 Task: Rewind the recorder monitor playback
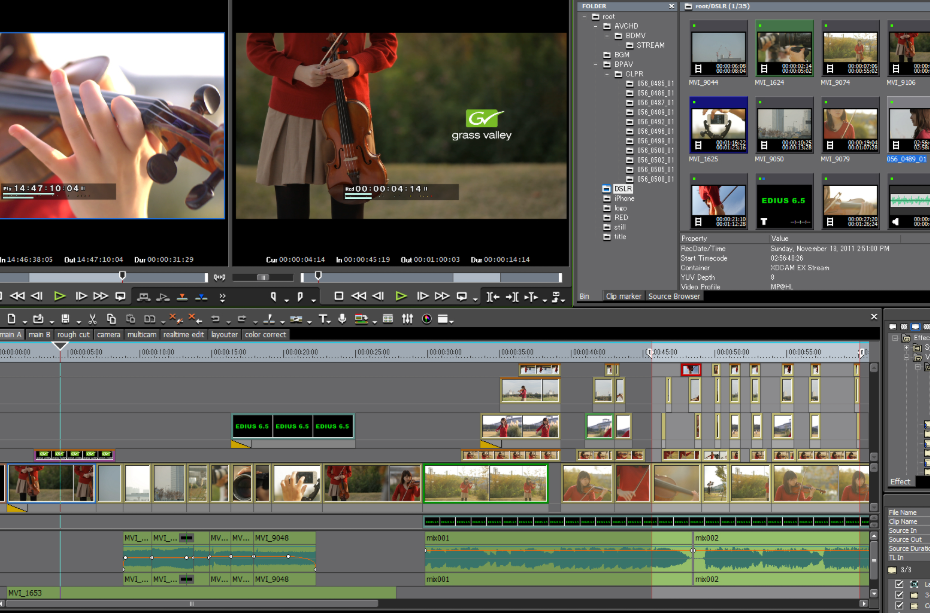[358, 296]
